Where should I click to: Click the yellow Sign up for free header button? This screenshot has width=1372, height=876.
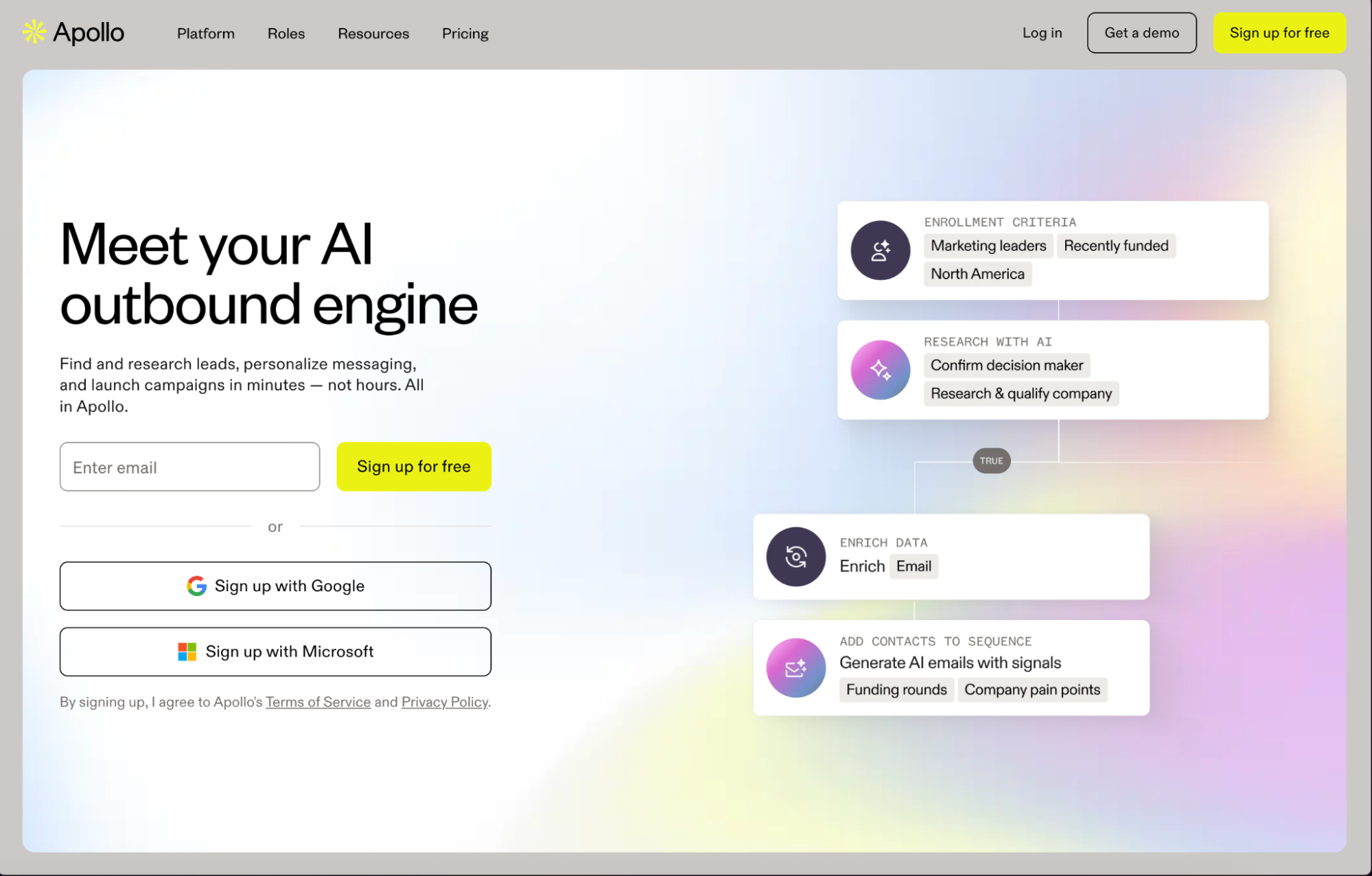pos(1279,32)
